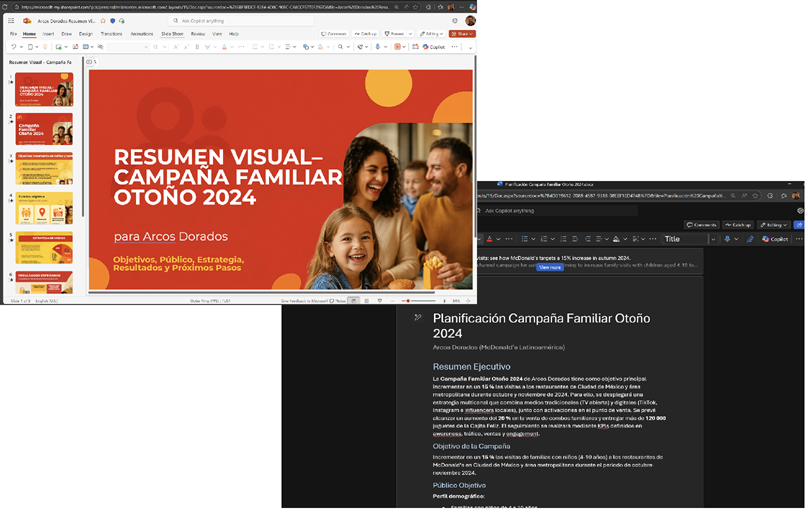
Task: Increase font size in PowerPoint ribbon
Action: [x=176, y=47]
